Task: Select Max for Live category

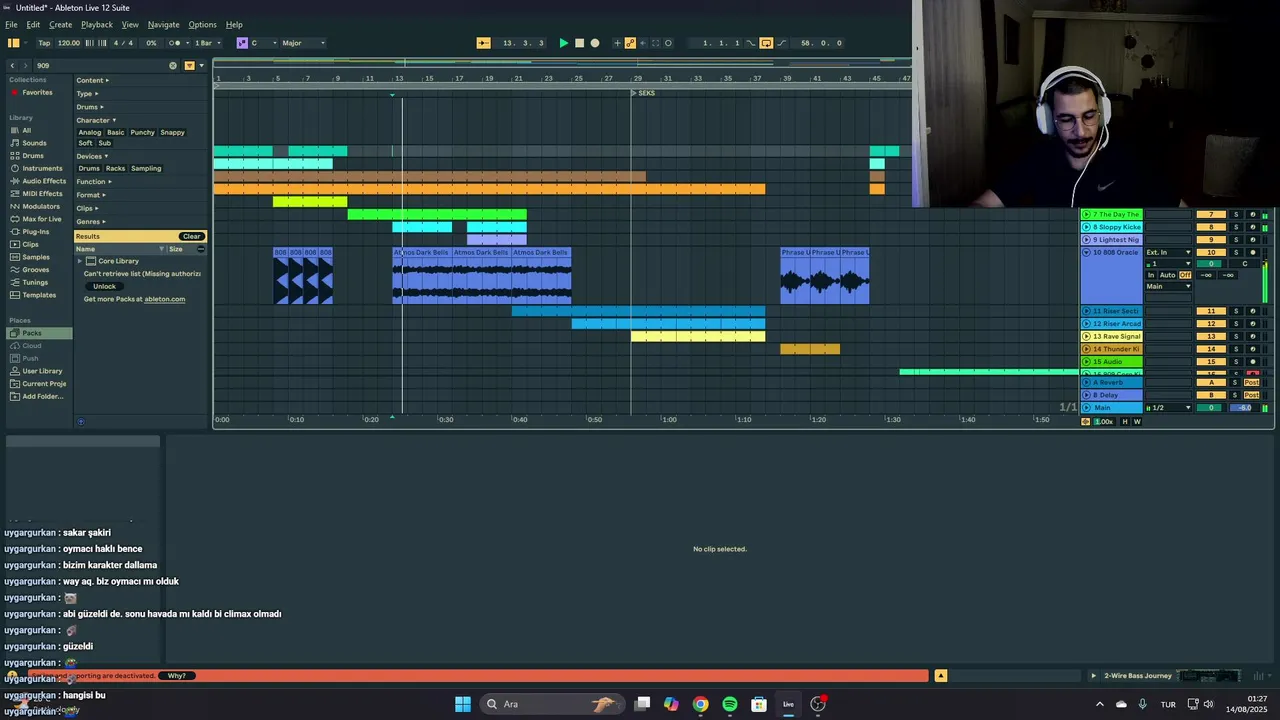Action: [x=42, y=219]
